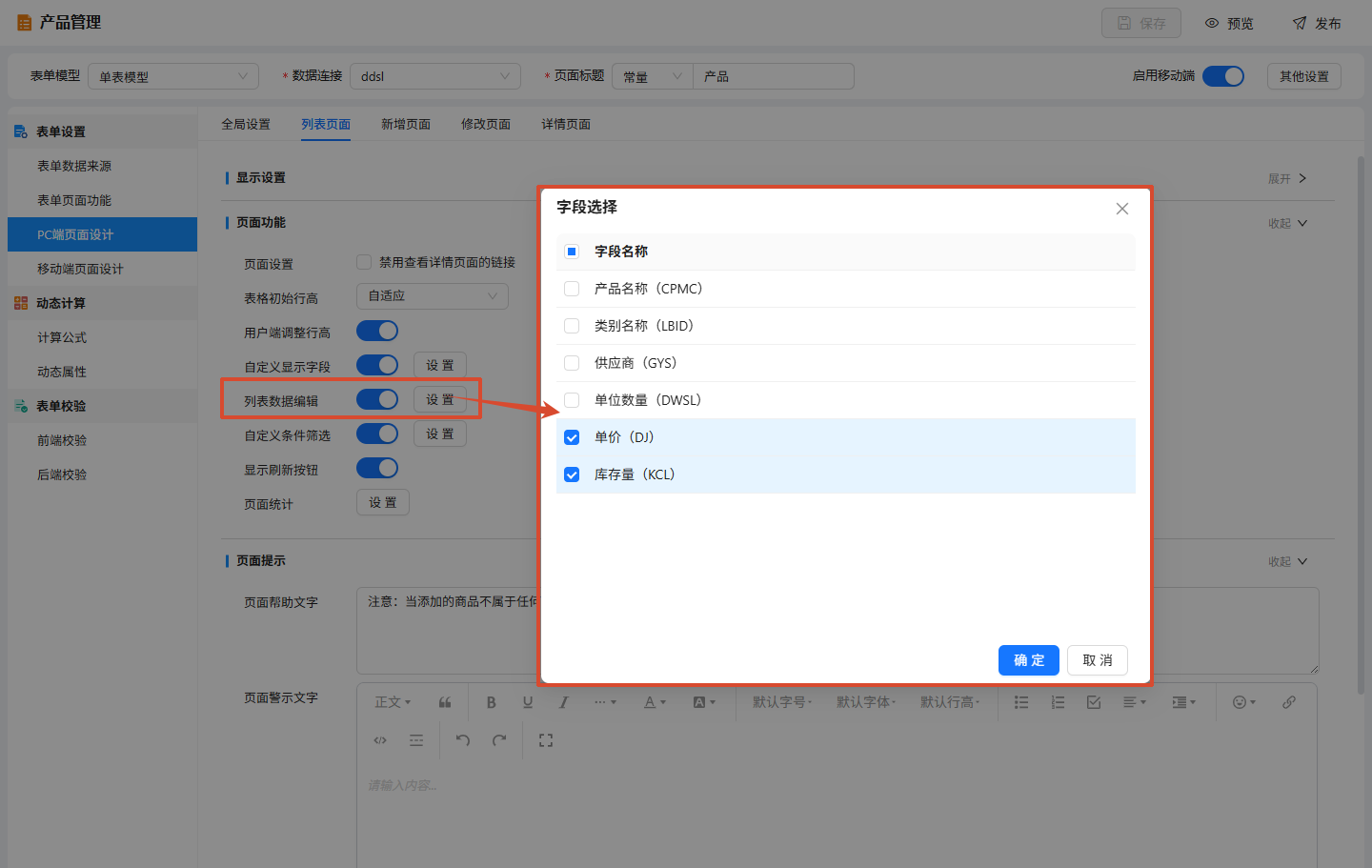The width and height of the screenshot is (1372, 868).
Task: Check the 单位数量 (DWSL) field
Action: click(x=572, y=400)
